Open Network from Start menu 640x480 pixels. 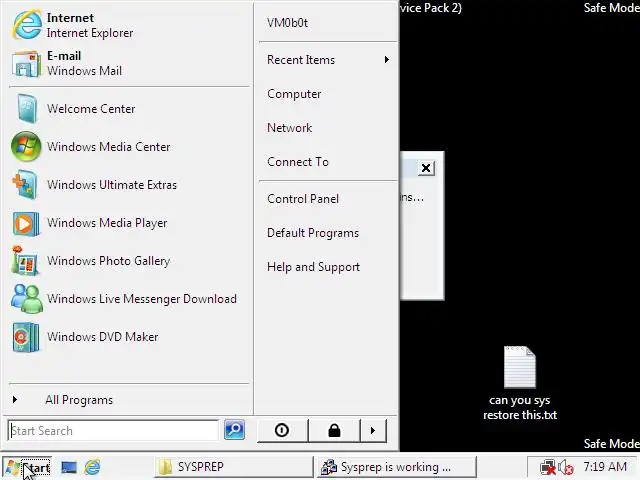pyautogui.click(x=290, y=128)
